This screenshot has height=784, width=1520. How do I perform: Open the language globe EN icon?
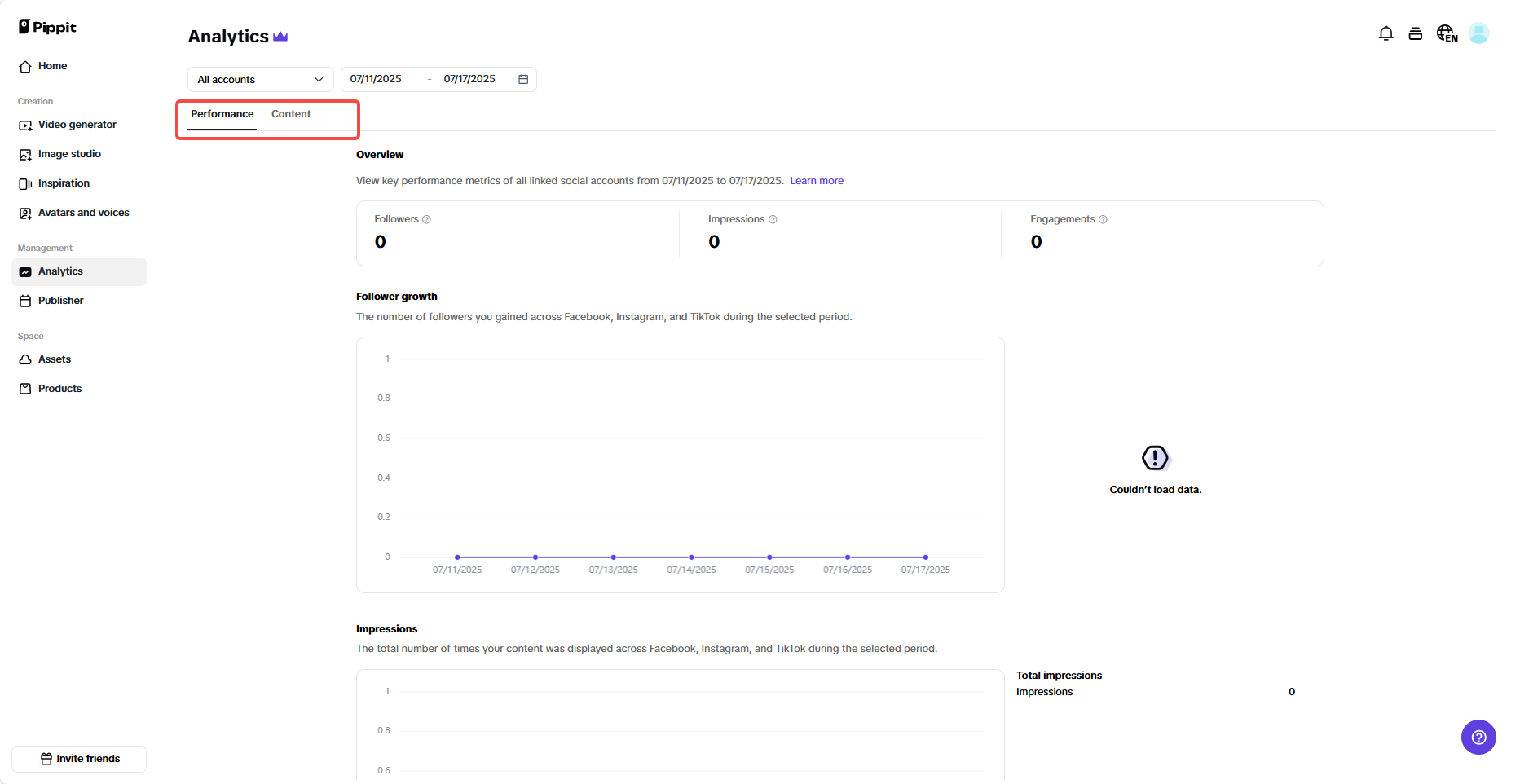[1447, 33]
